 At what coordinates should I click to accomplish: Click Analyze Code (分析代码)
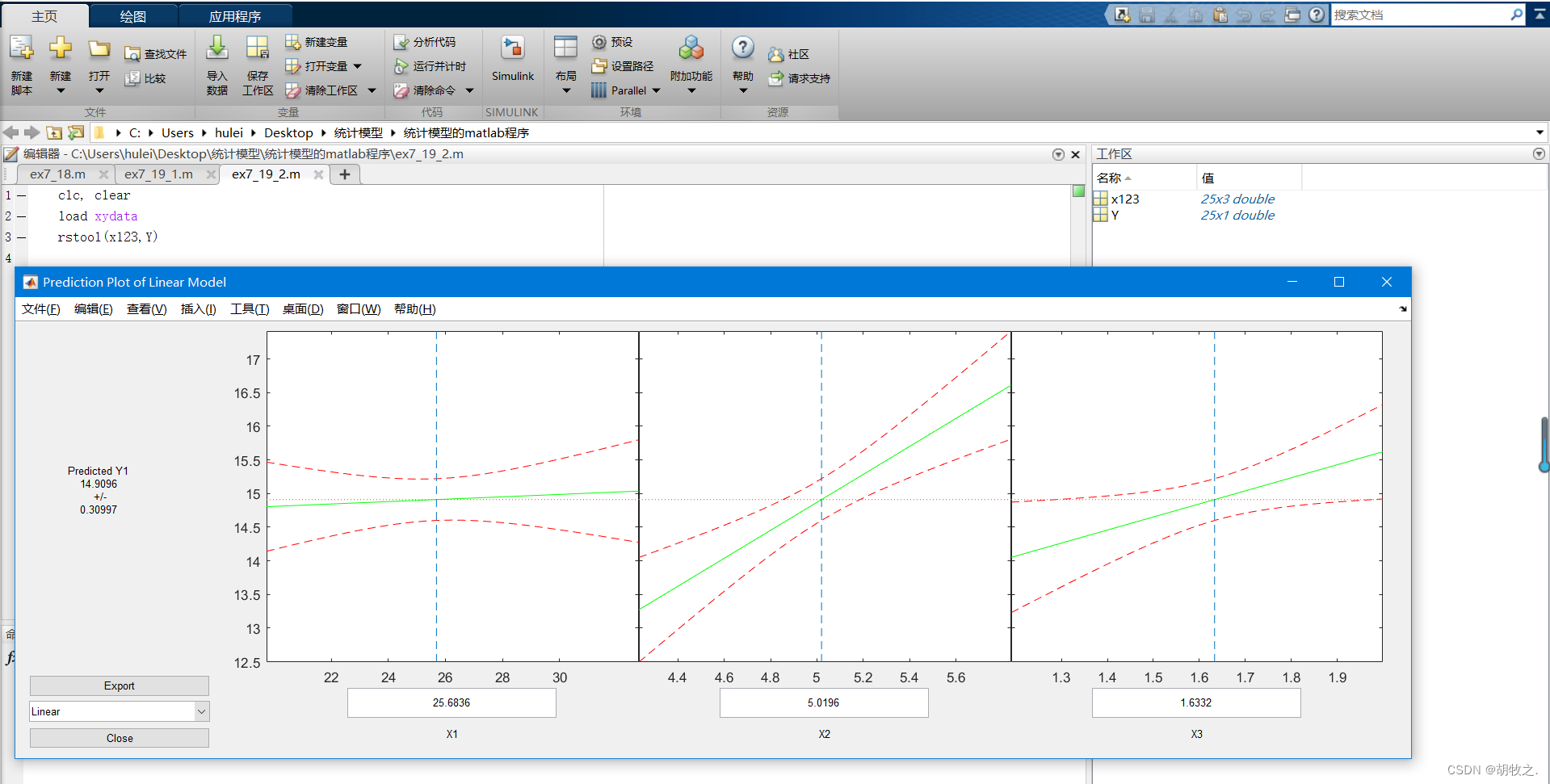[425, 42]
